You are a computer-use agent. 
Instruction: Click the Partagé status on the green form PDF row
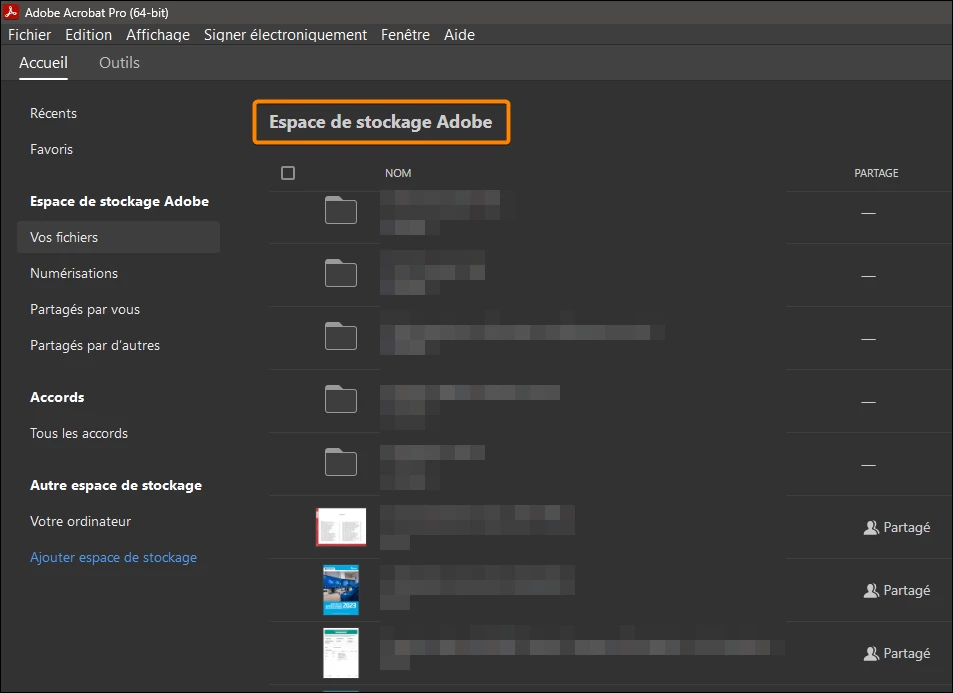(x=896, y=653)
